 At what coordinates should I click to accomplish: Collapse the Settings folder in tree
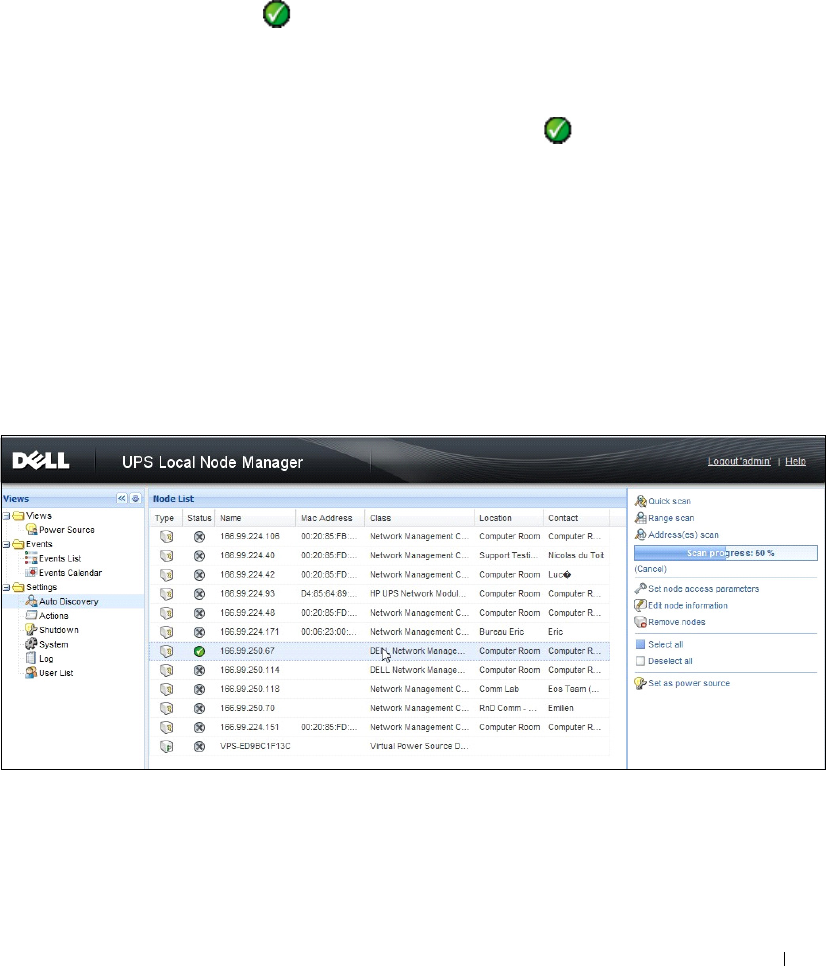pos(6,587)
